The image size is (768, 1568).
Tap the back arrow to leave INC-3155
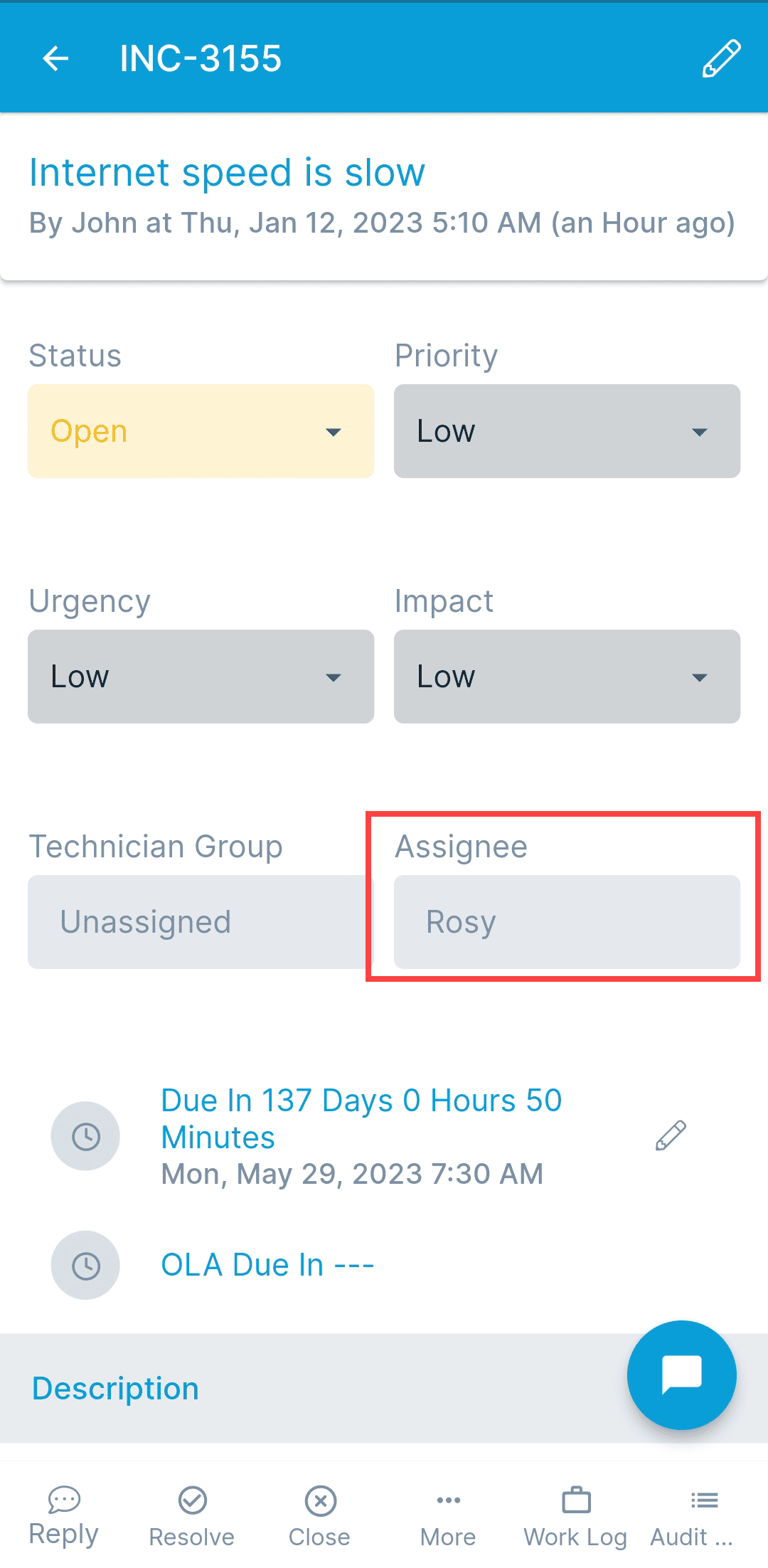(x=56, y=58)
